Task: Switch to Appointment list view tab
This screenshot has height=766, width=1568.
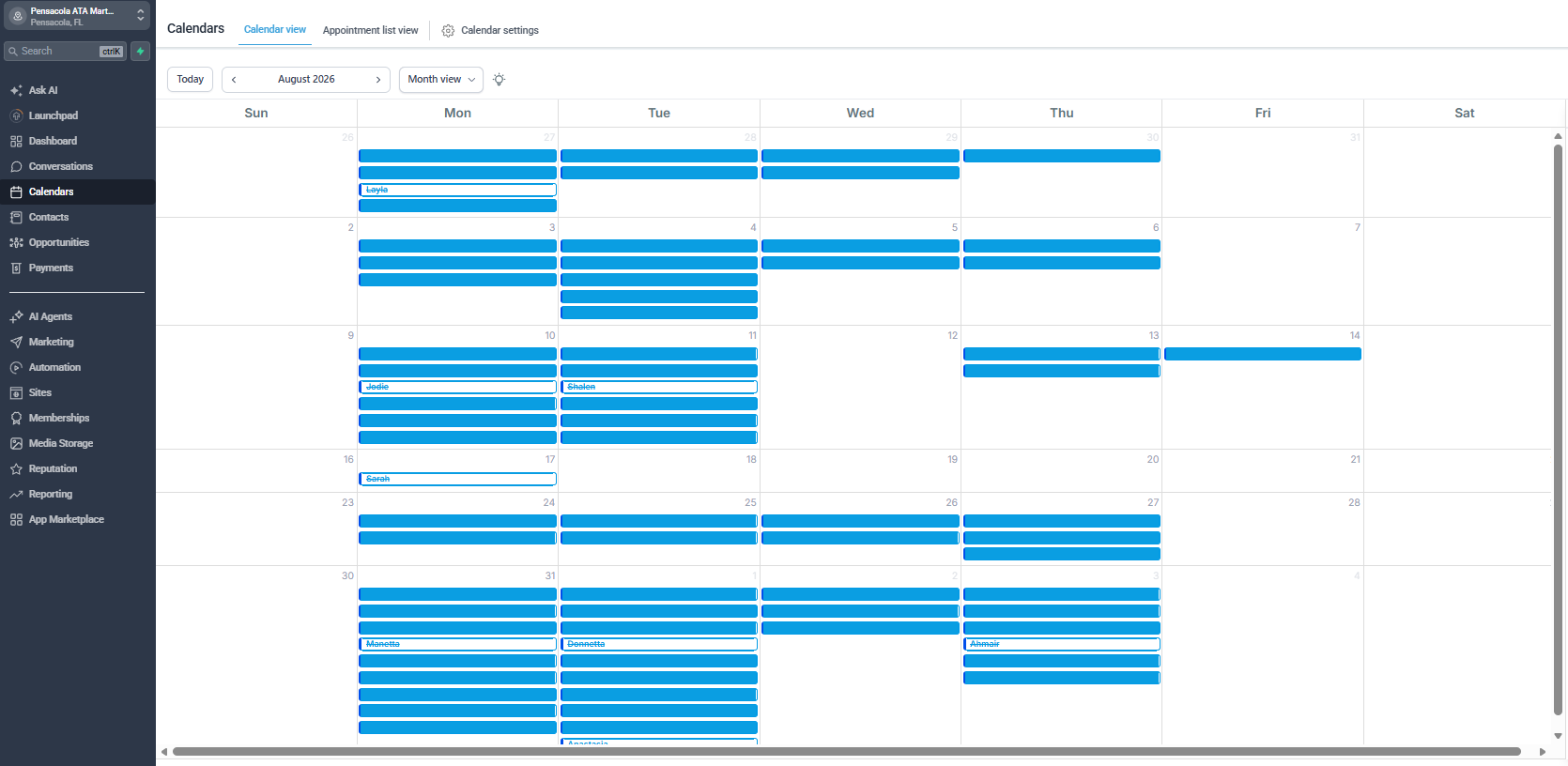Action: [371, 30]
